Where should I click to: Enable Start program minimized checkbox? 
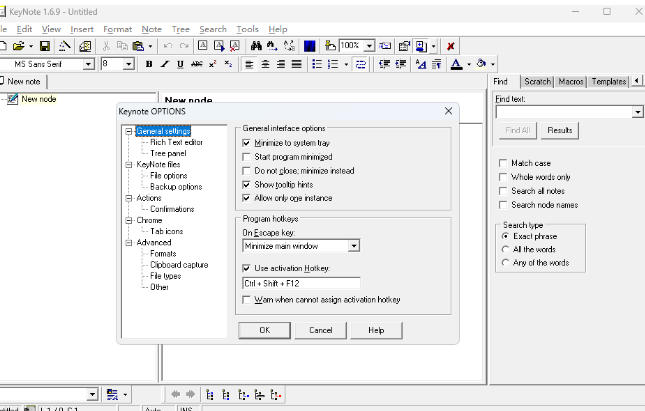point(247,157)
